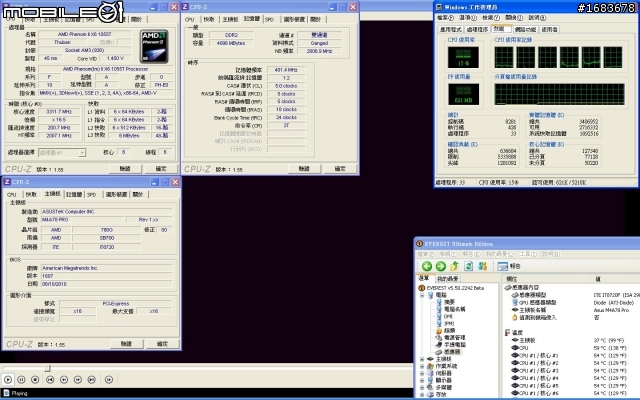This screenshot has width=640, height=400.
Task: Click the green Back arrow in EVEREST
Action: coord(427,266)
